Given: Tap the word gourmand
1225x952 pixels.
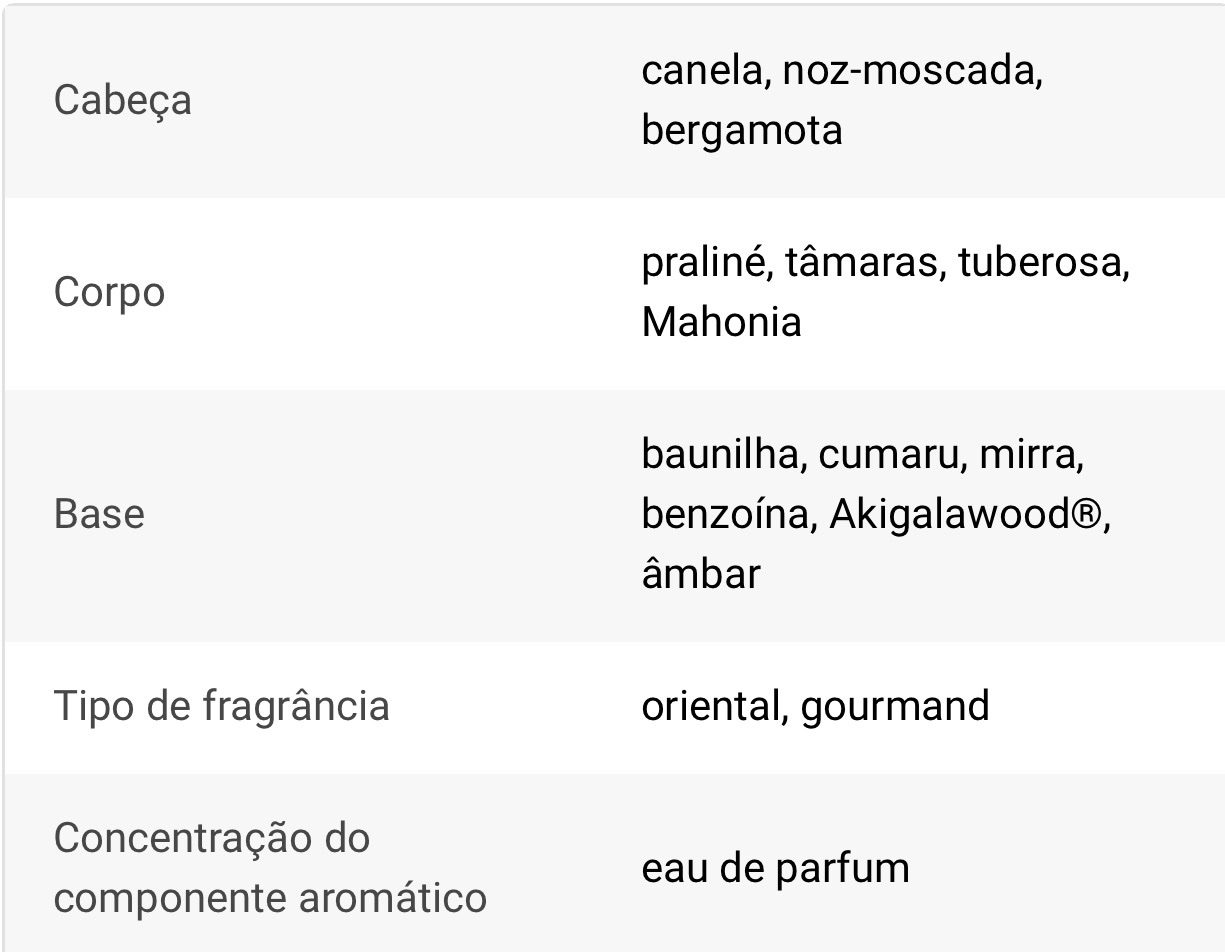Looking at the screenshot, I should point(895,706).
